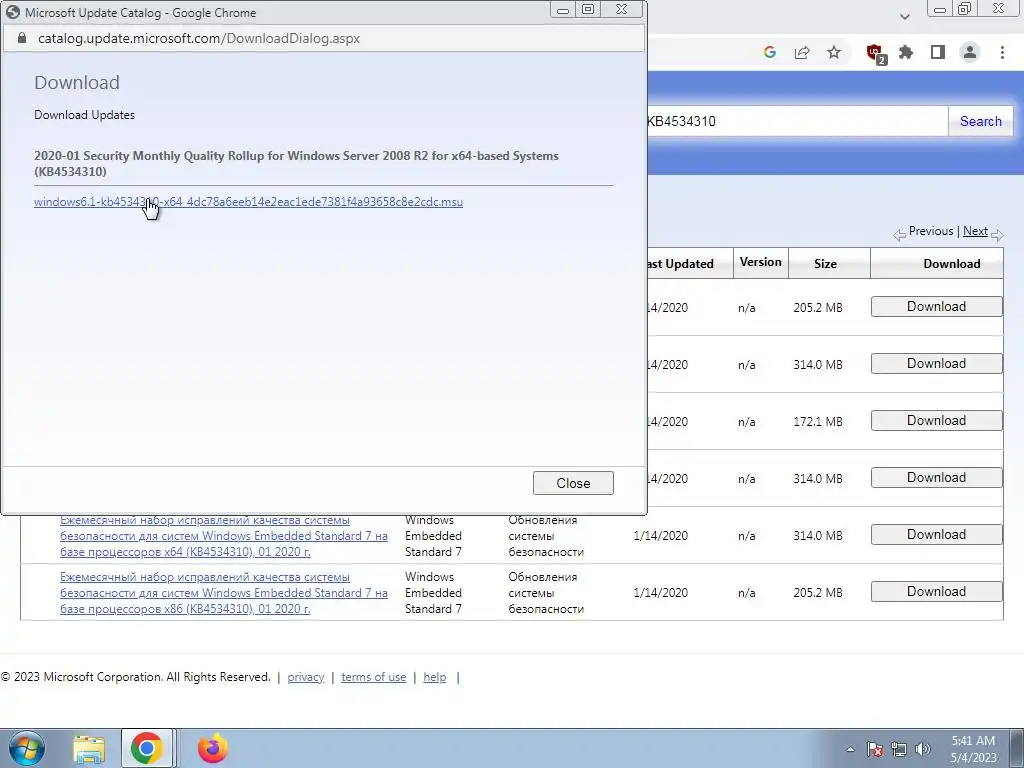Open Windows Start menu orb

coord(27,748)
